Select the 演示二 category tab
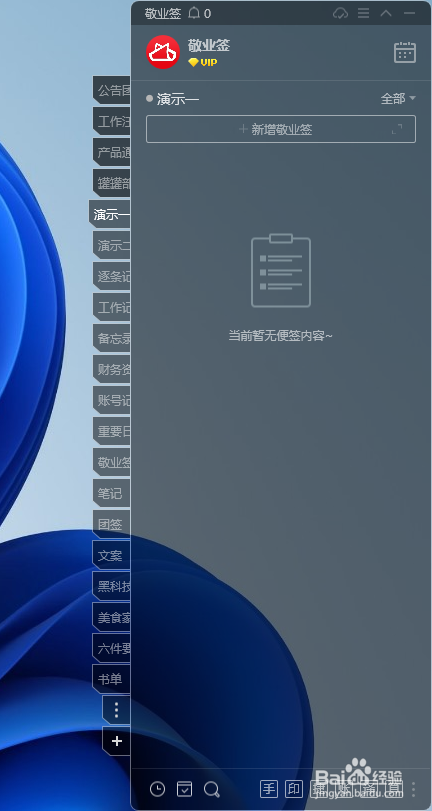This screenshot has height=811, width=432. pyautogui.click(x=112, y=246)
